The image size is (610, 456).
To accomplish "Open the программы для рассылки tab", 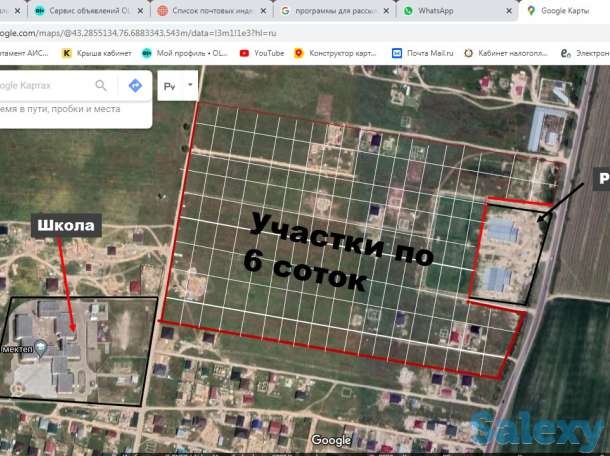I will point(335,11).
